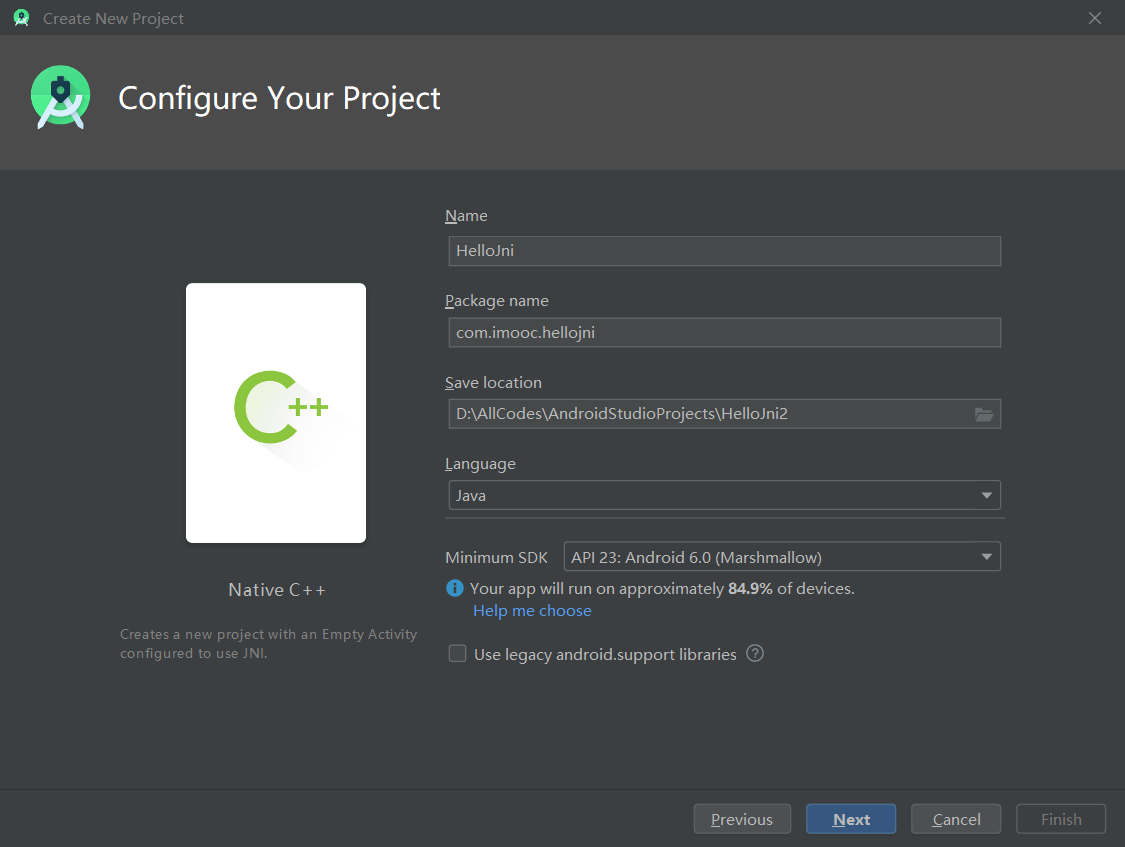This screenshot has height=847, width=1125.
Task: Click the Name label above HelloJni
Action: (x=466, y=216)
